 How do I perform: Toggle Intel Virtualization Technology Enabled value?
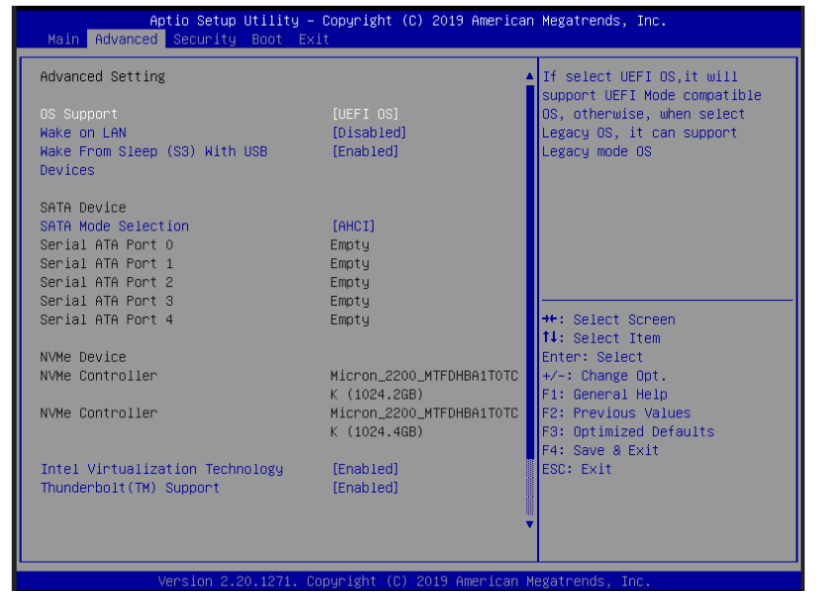(x=364, y=469)
